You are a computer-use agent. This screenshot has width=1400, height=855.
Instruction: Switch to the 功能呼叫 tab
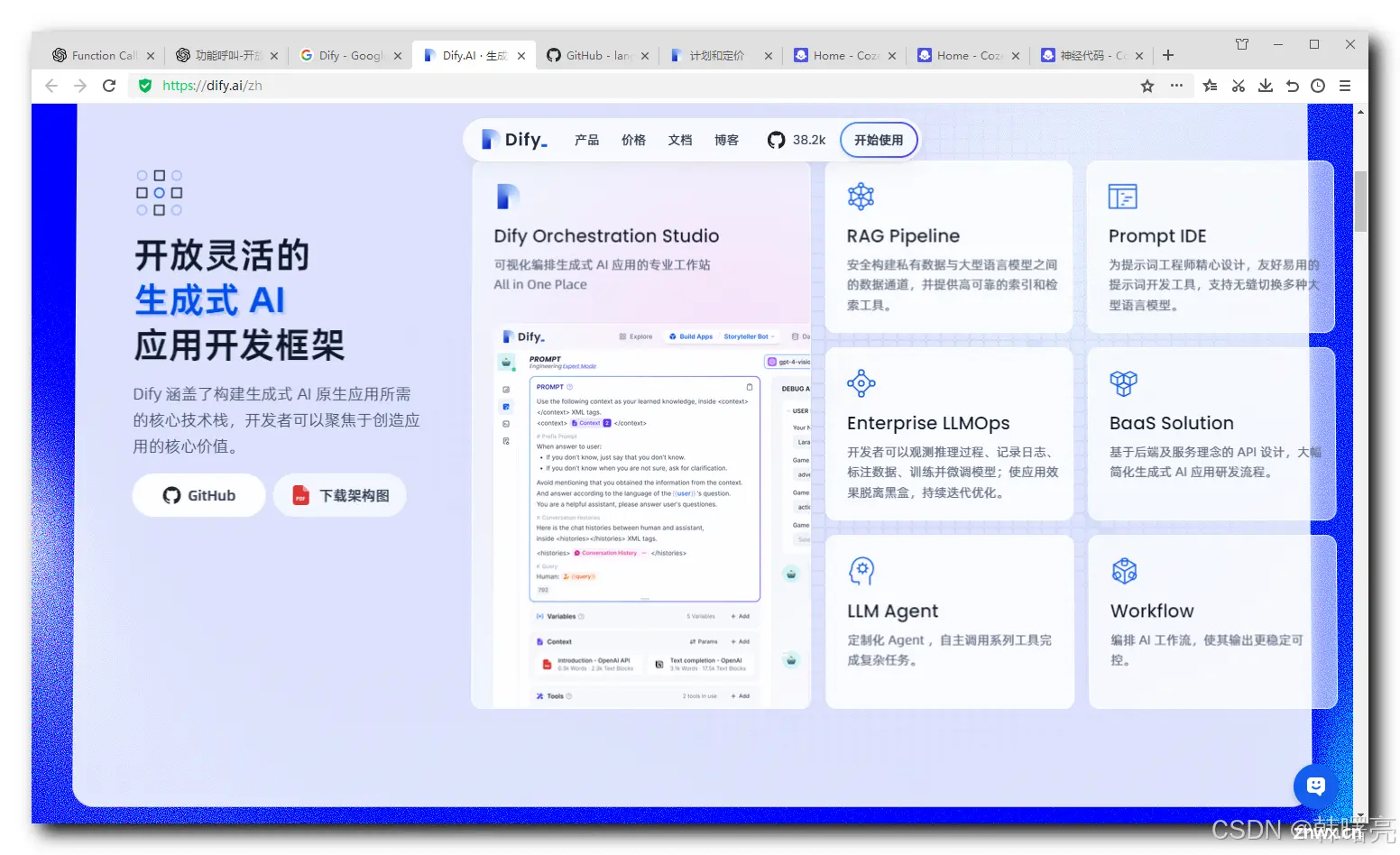pyautogui.click(x=226, y=55)
